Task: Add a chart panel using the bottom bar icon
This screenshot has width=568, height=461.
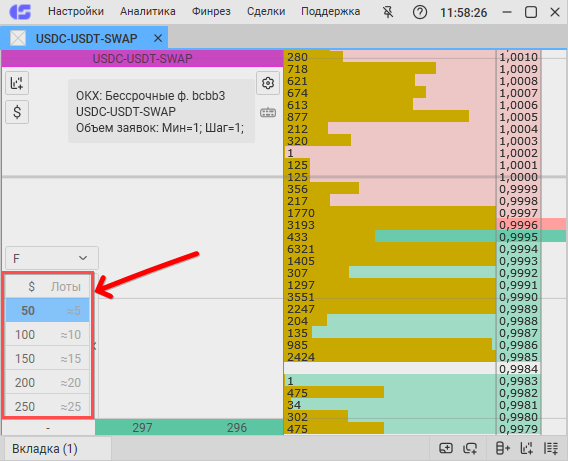Action: click(526, 448)
